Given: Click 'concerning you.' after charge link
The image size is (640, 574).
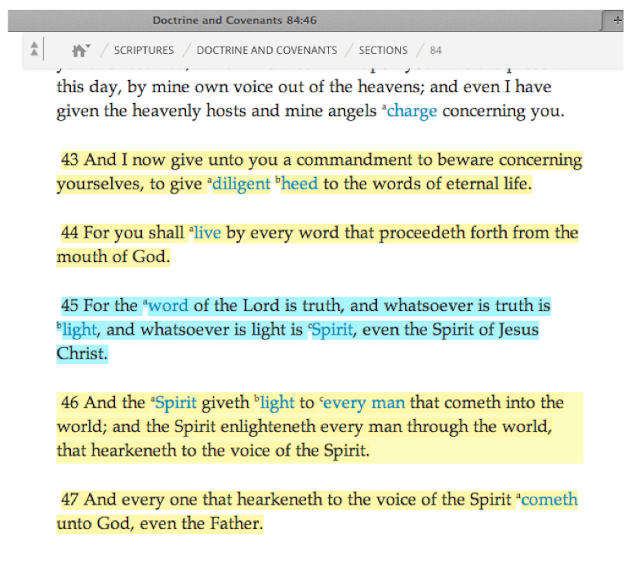Looking at the screenshot, I should click(x=503, y=111).
